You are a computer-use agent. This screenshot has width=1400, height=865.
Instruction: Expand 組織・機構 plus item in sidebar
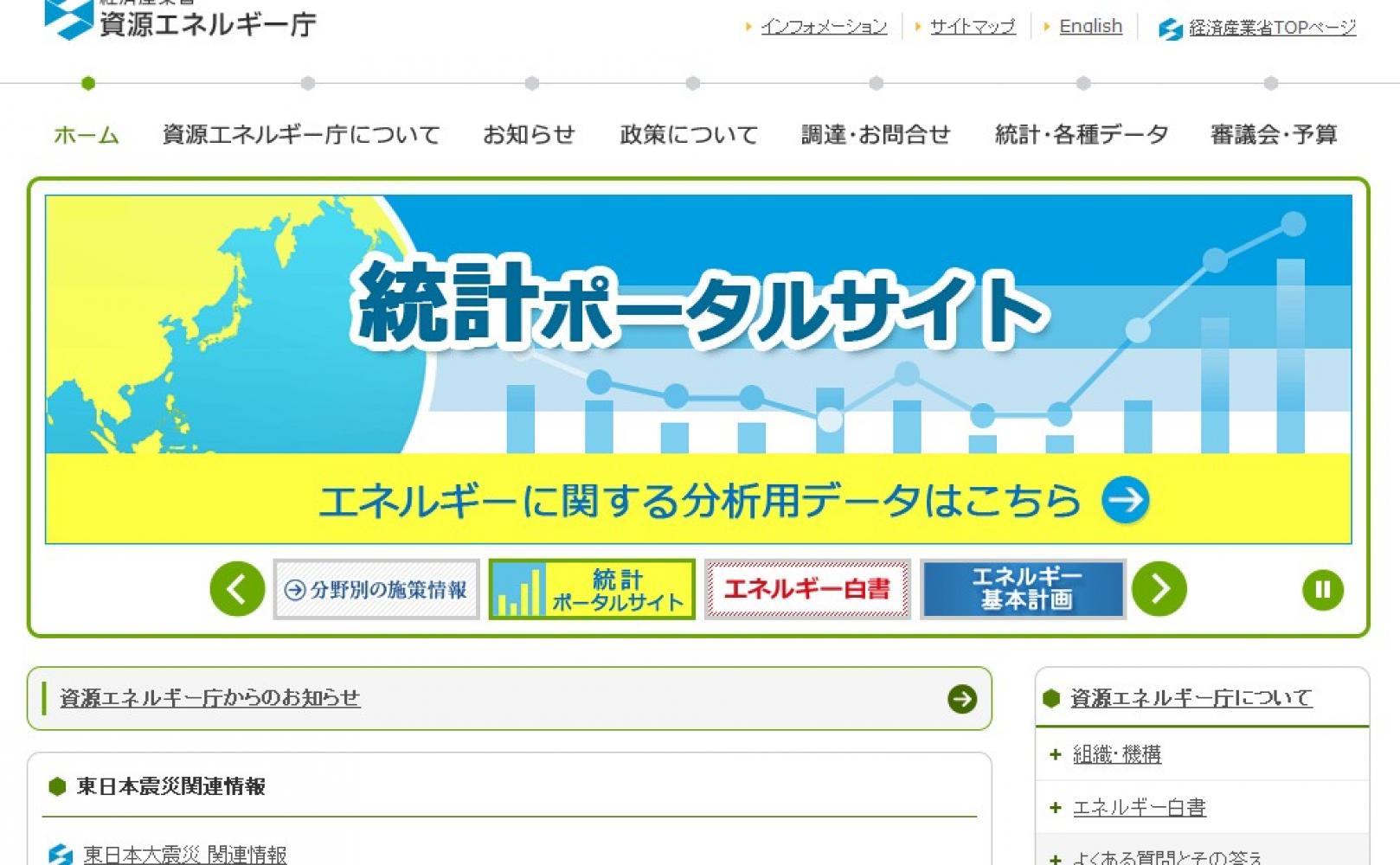(x=1055, y=755)
